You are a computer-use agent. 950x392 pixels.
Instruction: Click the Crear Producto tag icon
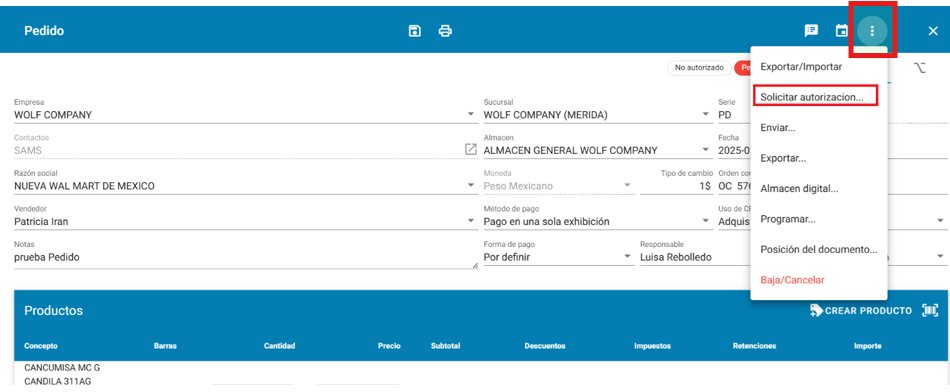tap(816, 310)
